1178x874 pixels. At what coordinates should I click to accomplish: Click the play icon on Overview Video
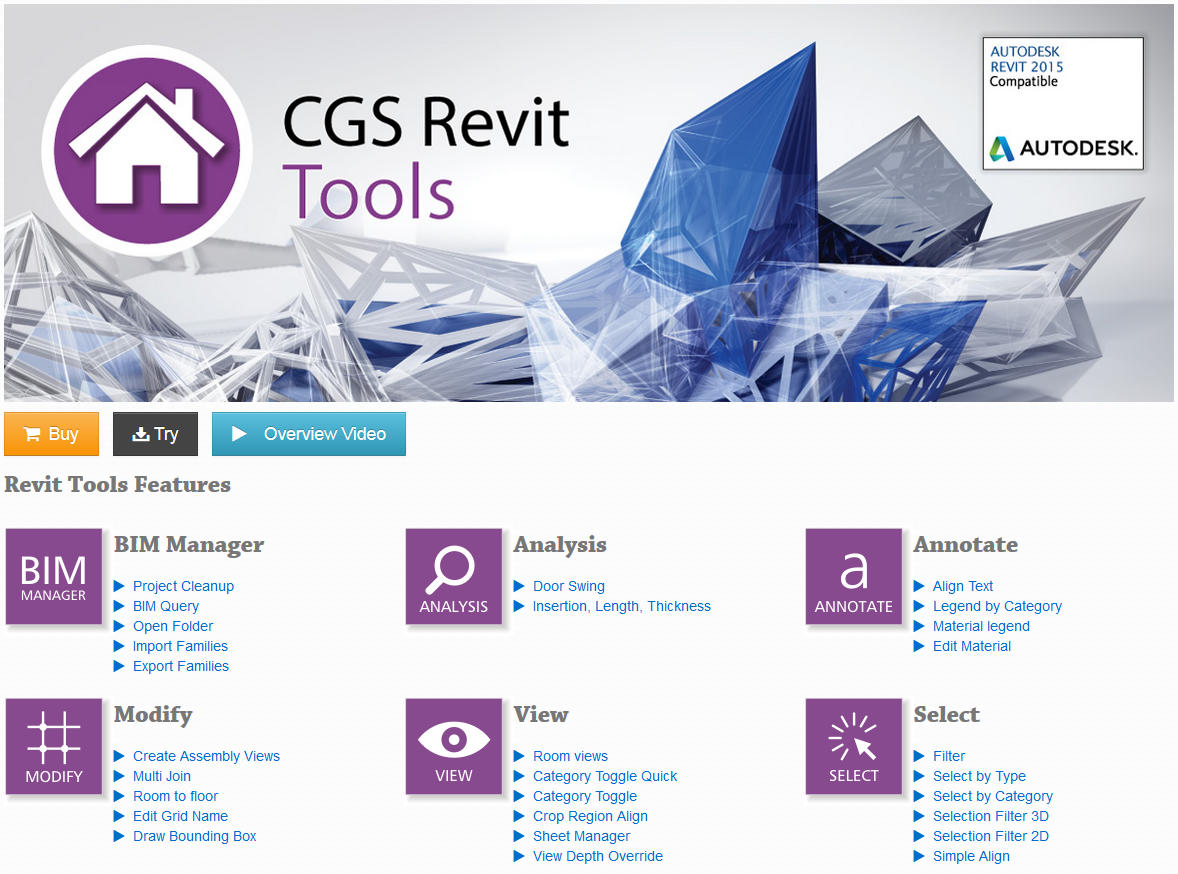tap(241, 433)
